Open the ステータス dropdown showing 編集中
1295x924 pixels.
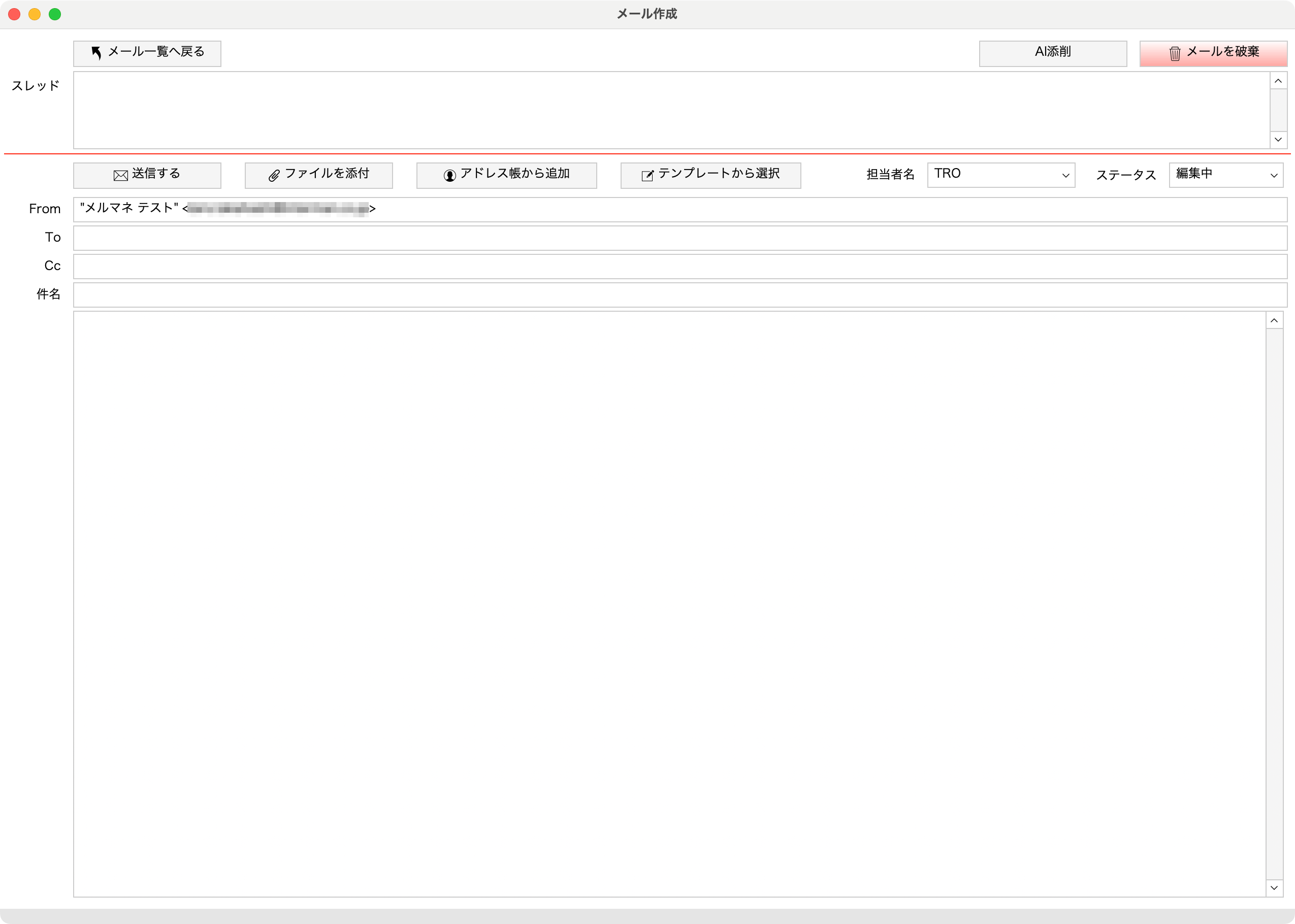(1226, 175)
